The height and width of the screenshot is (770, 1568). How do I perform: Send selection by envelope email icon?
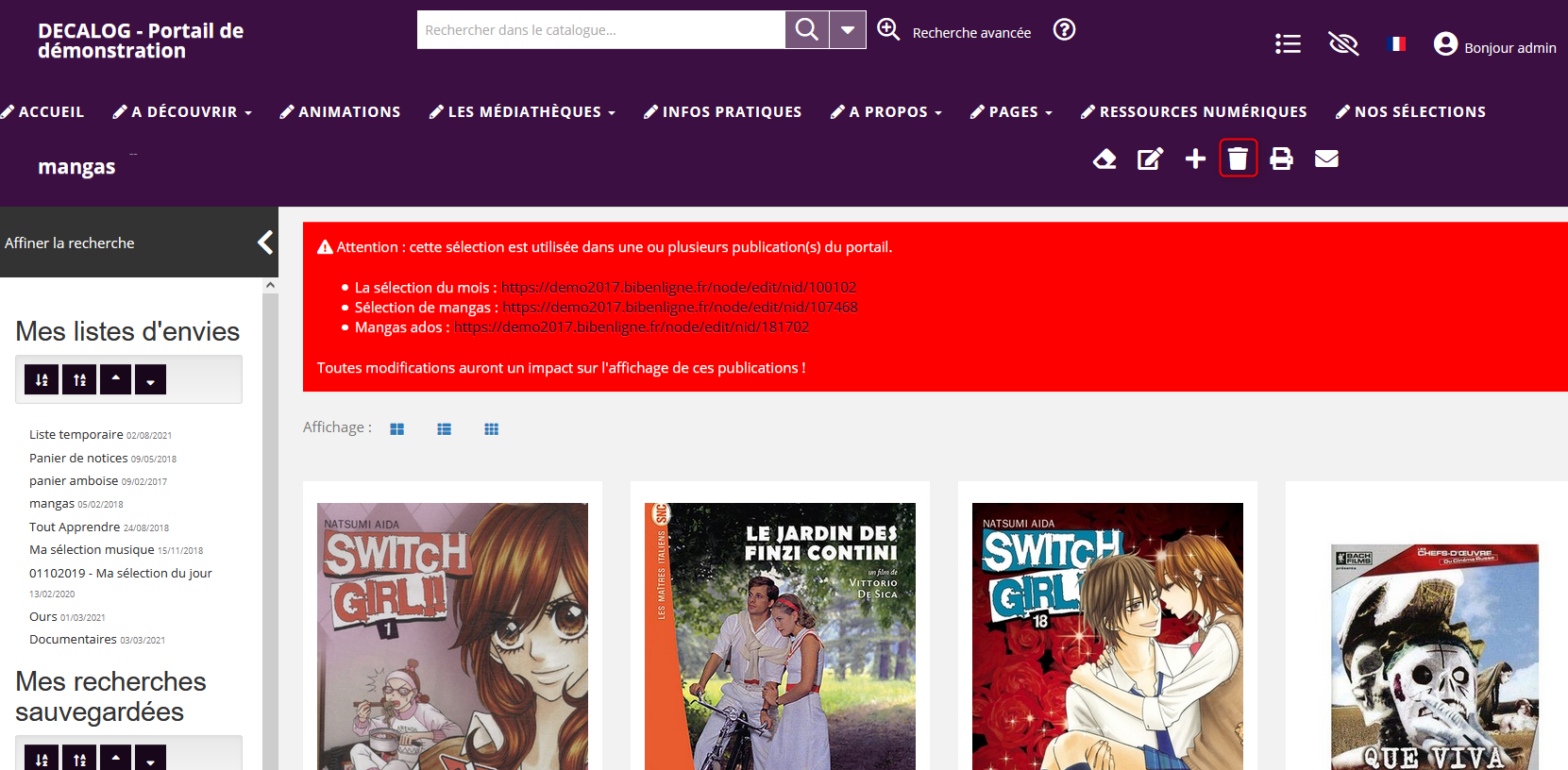(x=1326, y=159)
